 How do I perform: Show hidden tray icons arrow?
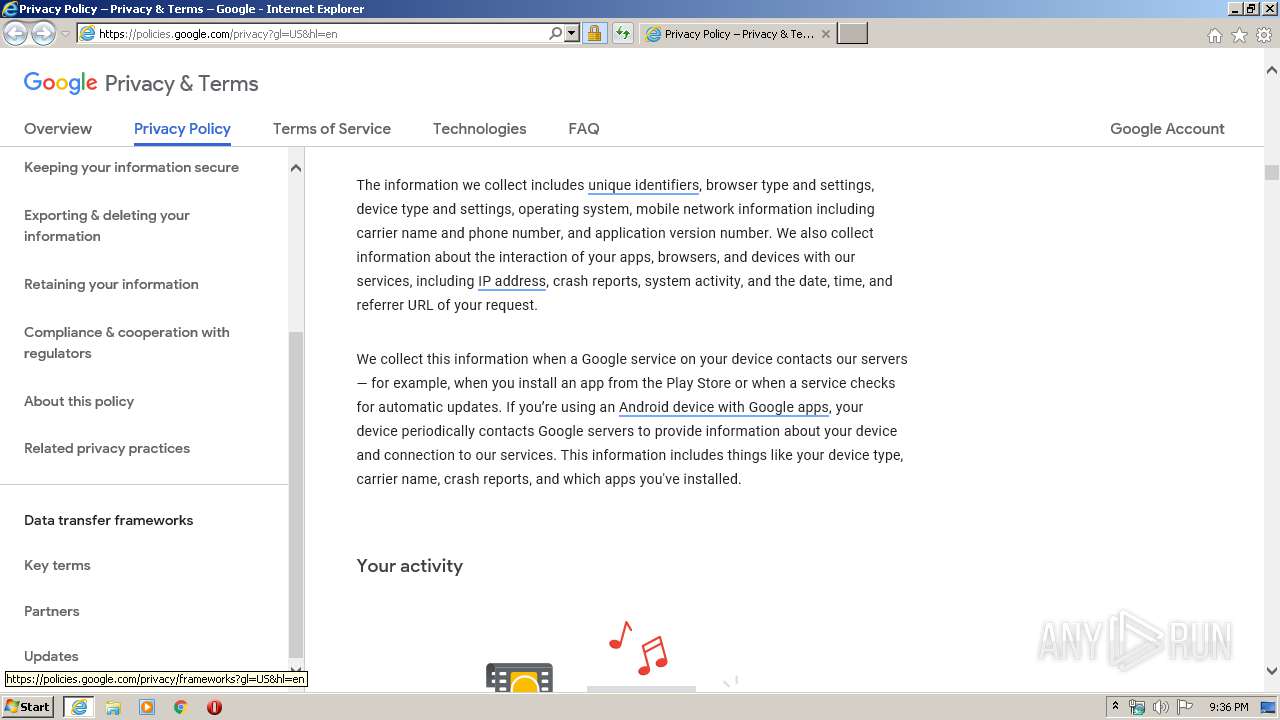[1115, 706]
